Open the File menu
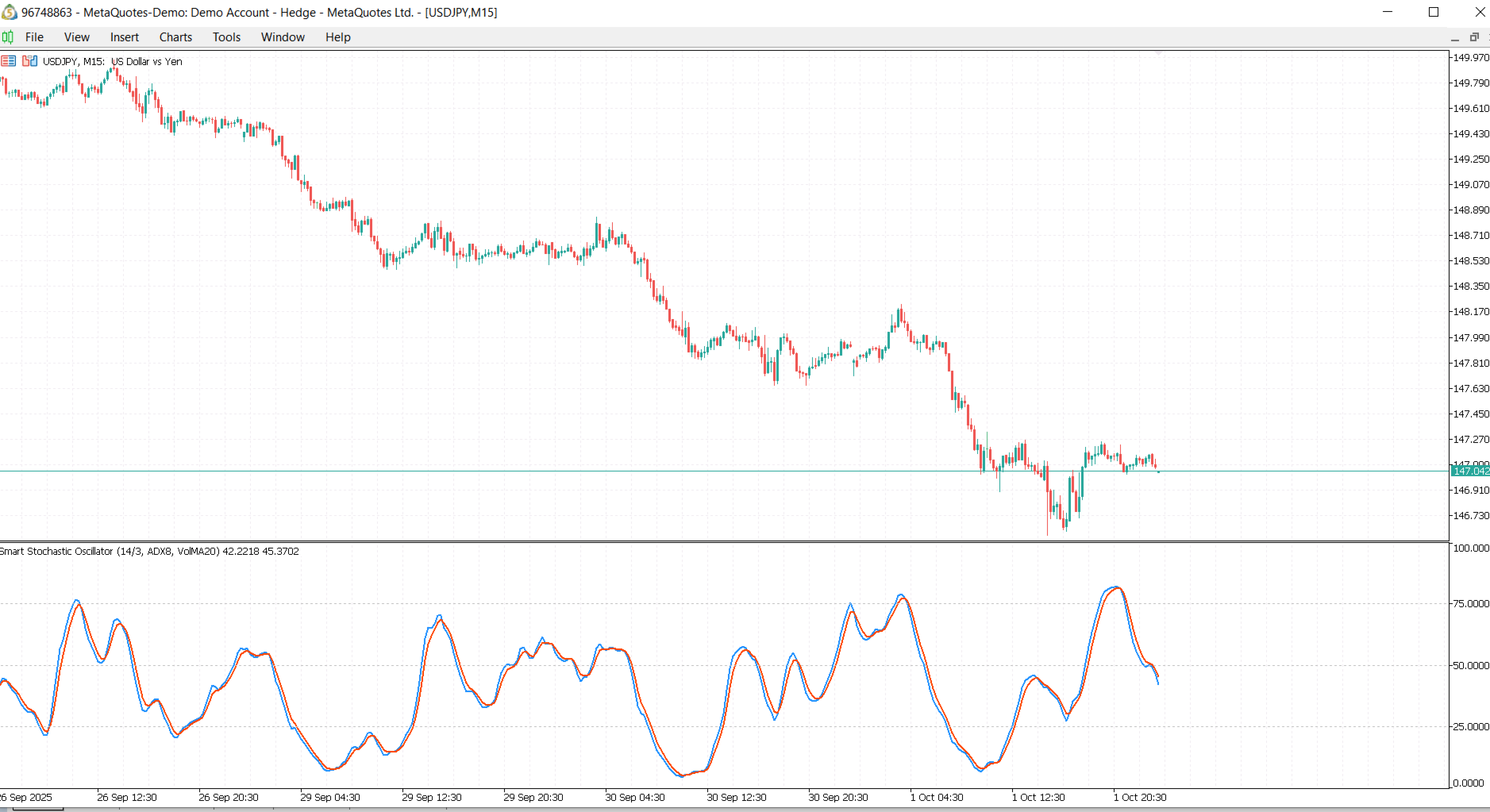Image resolution: width=1490 pixels, height=812 pixels. pos(34,37)
